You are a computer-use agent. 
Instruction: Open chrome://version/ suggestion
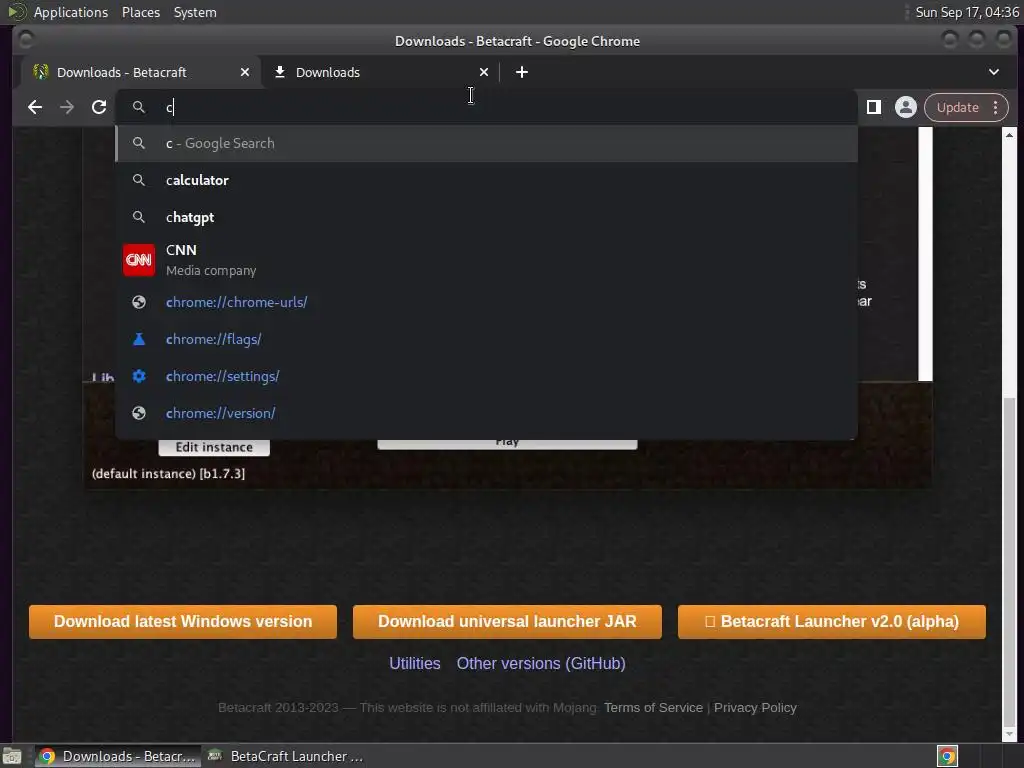point(487,413)
